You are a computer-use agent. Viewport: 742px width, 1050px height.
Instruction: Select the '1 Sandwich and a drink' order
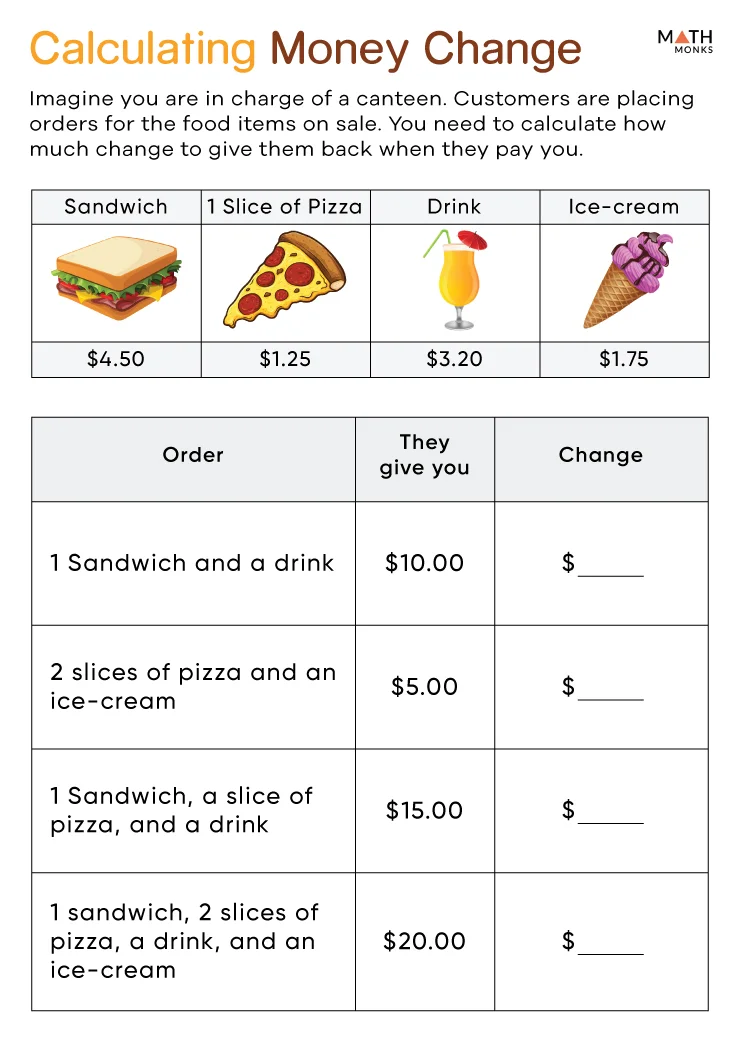click(192, 563)
